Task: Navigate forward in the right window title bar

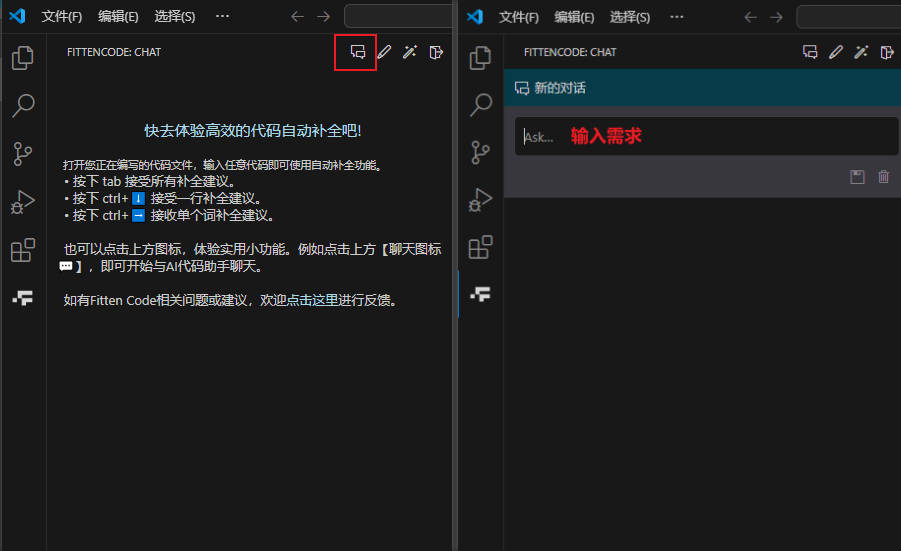Action: [x=776, y=17]
